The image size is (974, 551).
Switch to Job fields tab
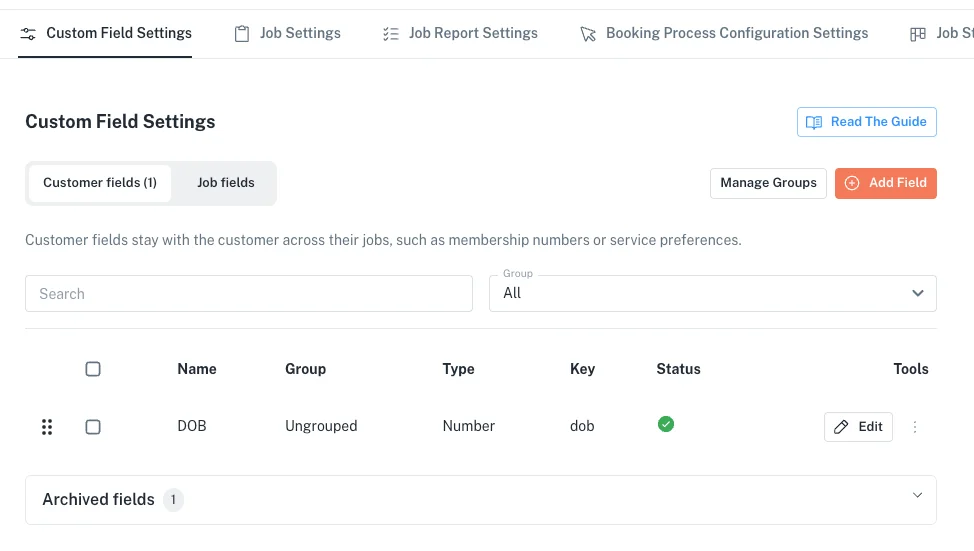(225, 183)
